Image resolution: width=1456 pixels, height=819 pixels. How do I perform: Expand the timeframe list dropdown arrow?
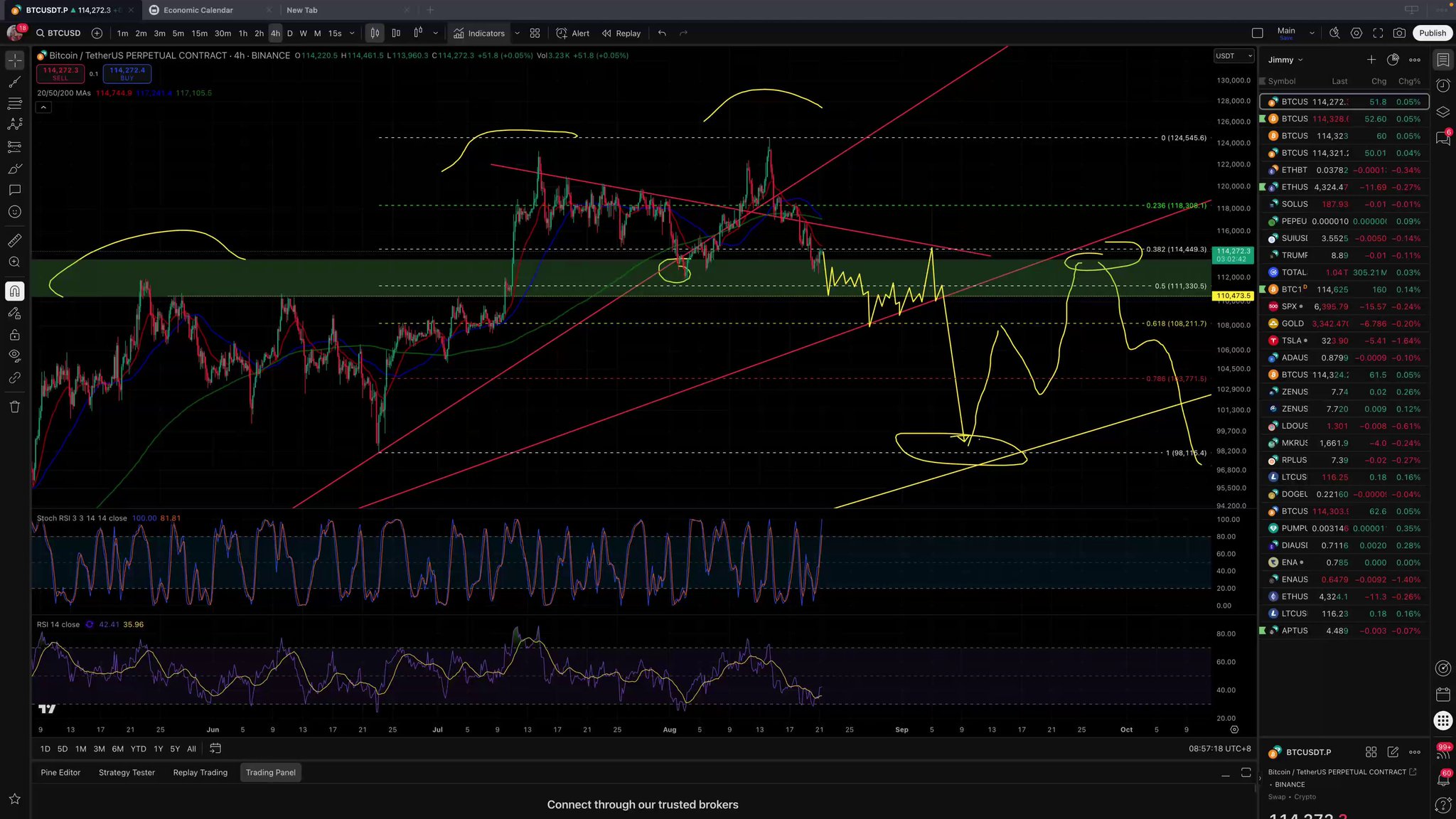[x=352, y=33]
